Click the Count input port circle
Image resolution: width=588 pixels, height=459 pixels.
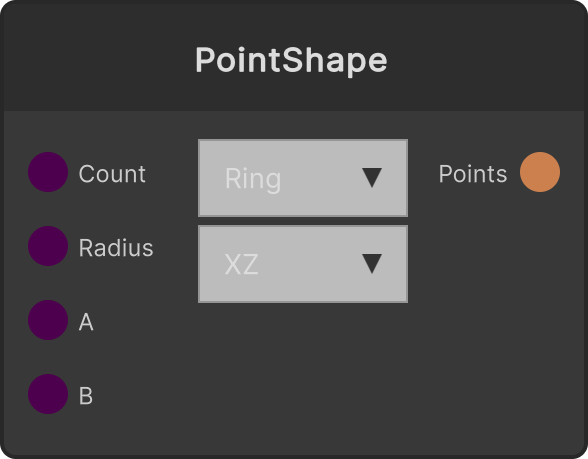[48, 172]
